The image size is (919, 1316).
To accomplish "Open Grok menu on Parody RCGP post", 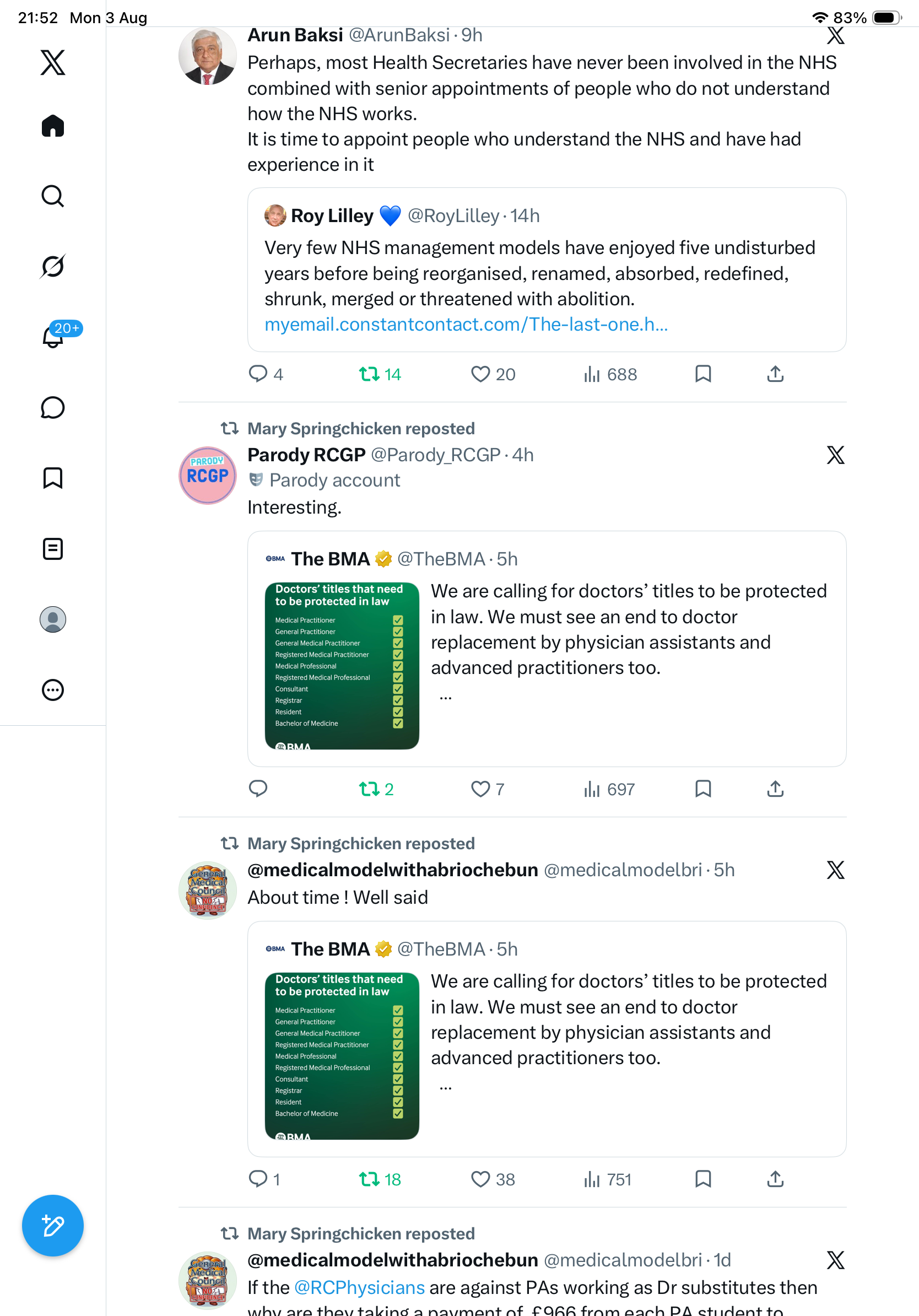I will coord(835,455).
